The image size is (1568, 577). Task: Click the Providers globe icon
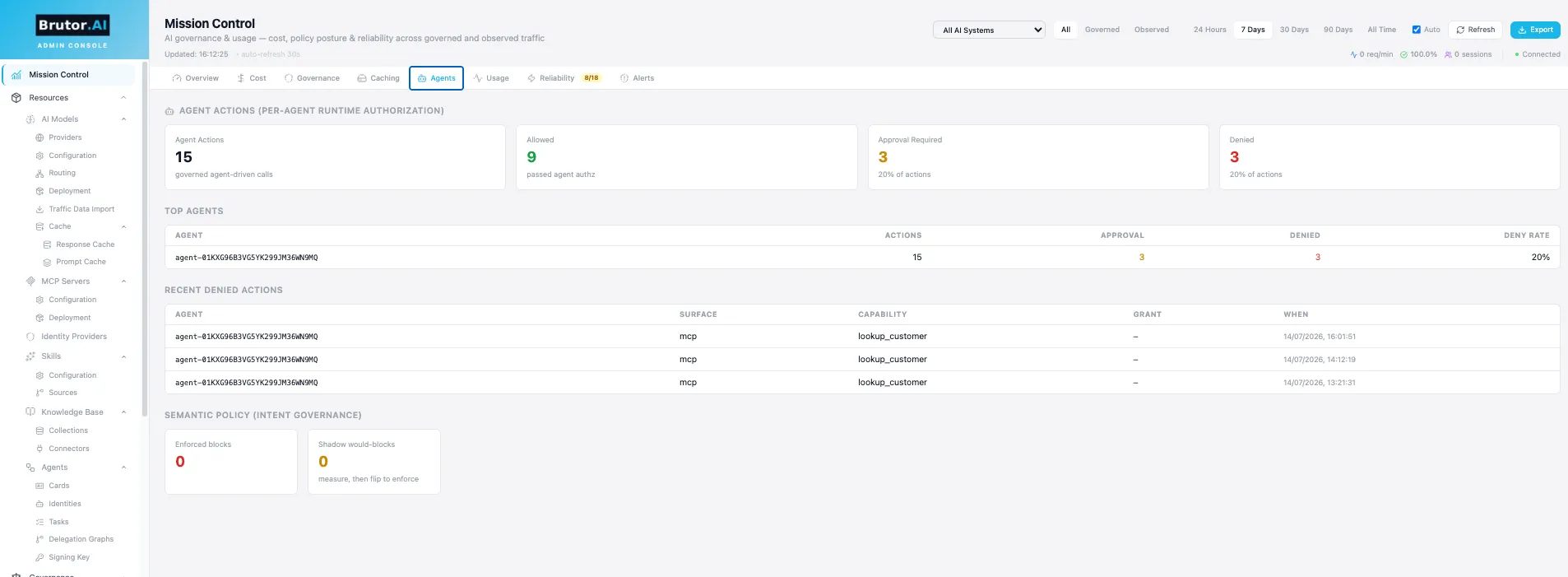(39, 137)
